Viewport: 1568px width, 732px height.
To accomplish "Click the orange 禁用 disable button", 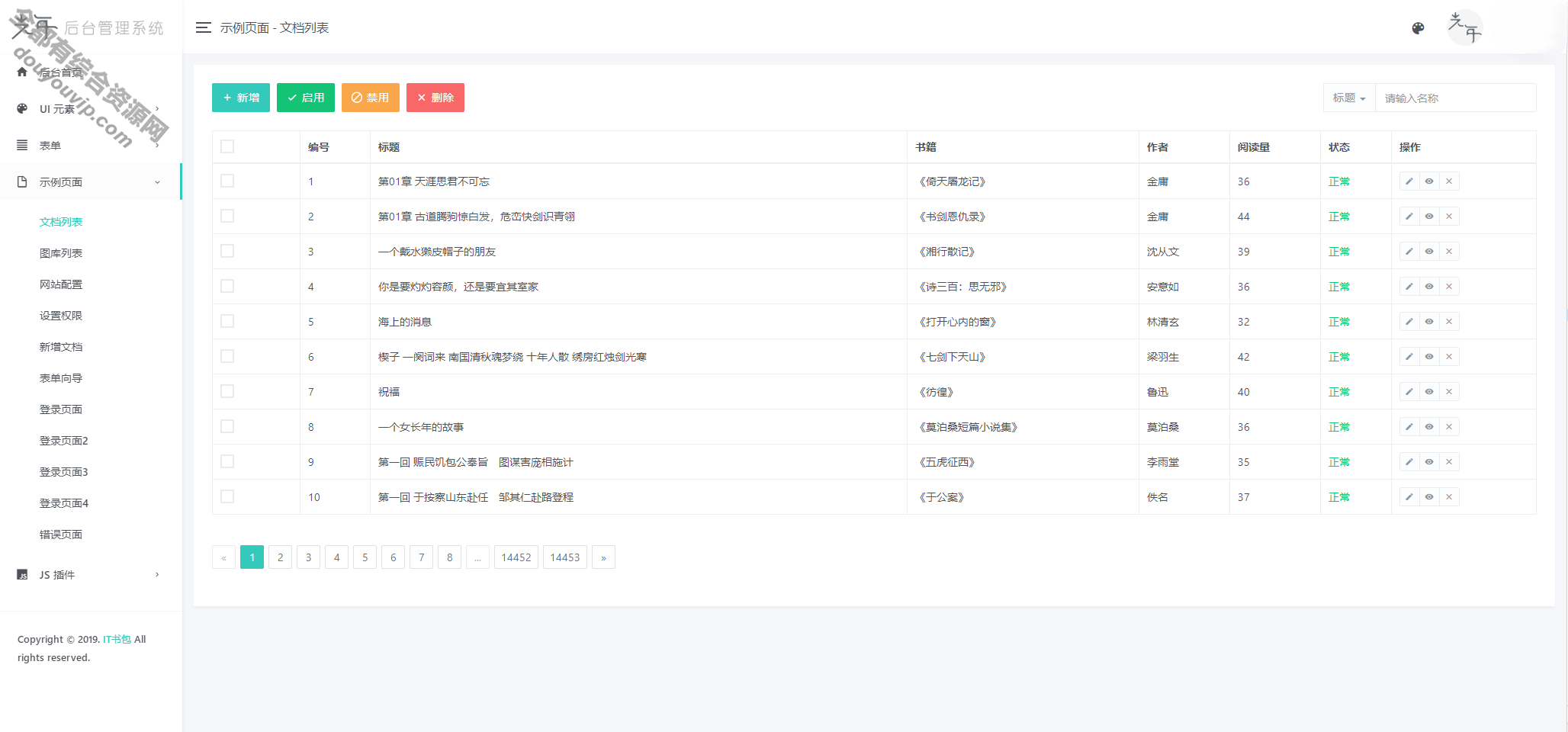I will pyautogui.click(x=371, y=98).
